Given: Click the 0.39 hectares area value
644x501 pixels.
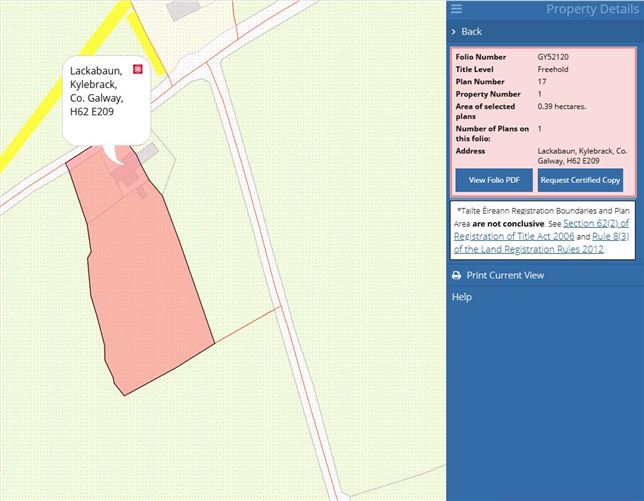Looking at the screenshot, I should (x=560, y=105).
